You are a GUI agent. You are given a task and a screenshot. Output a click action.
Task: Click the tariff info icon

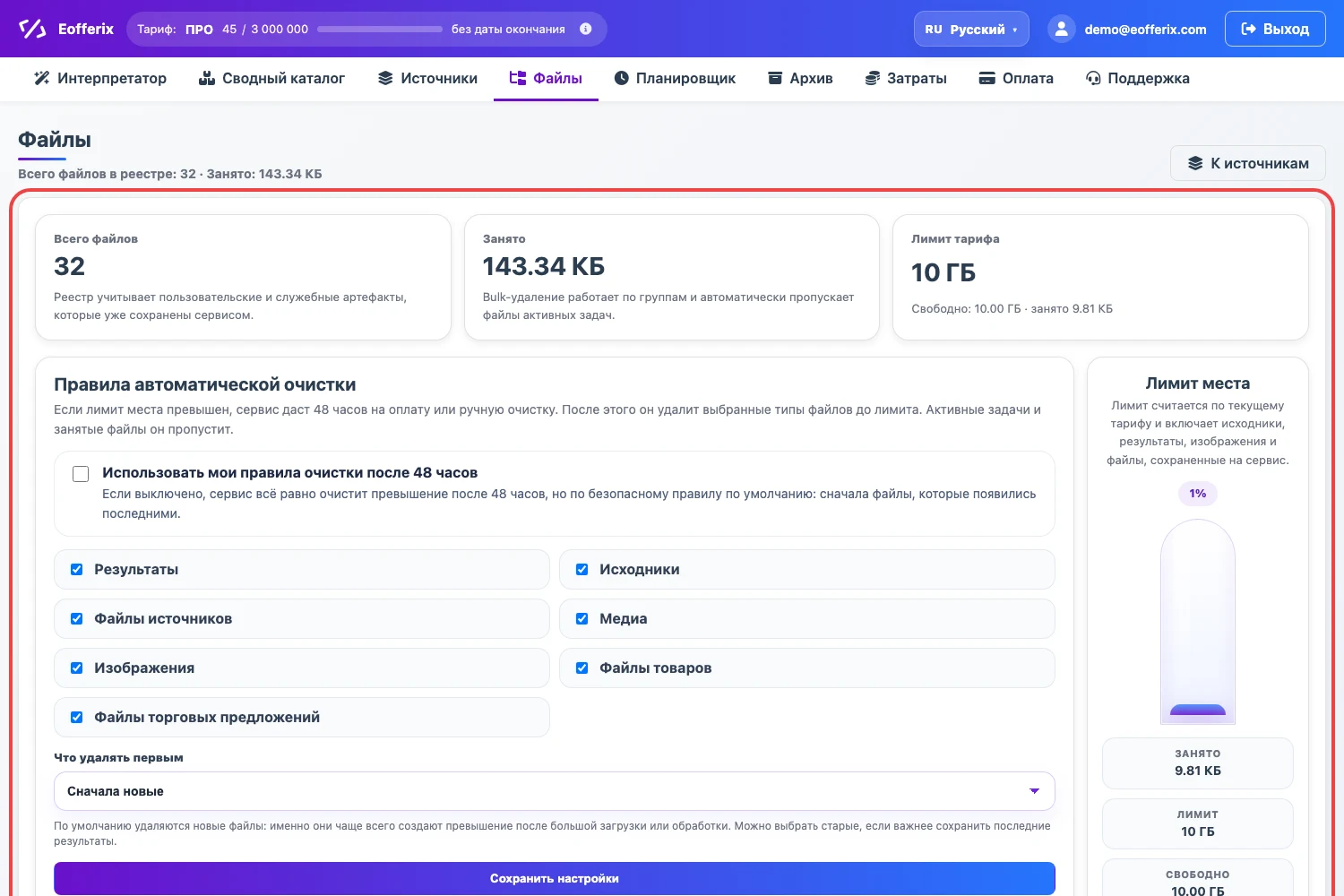586,29
